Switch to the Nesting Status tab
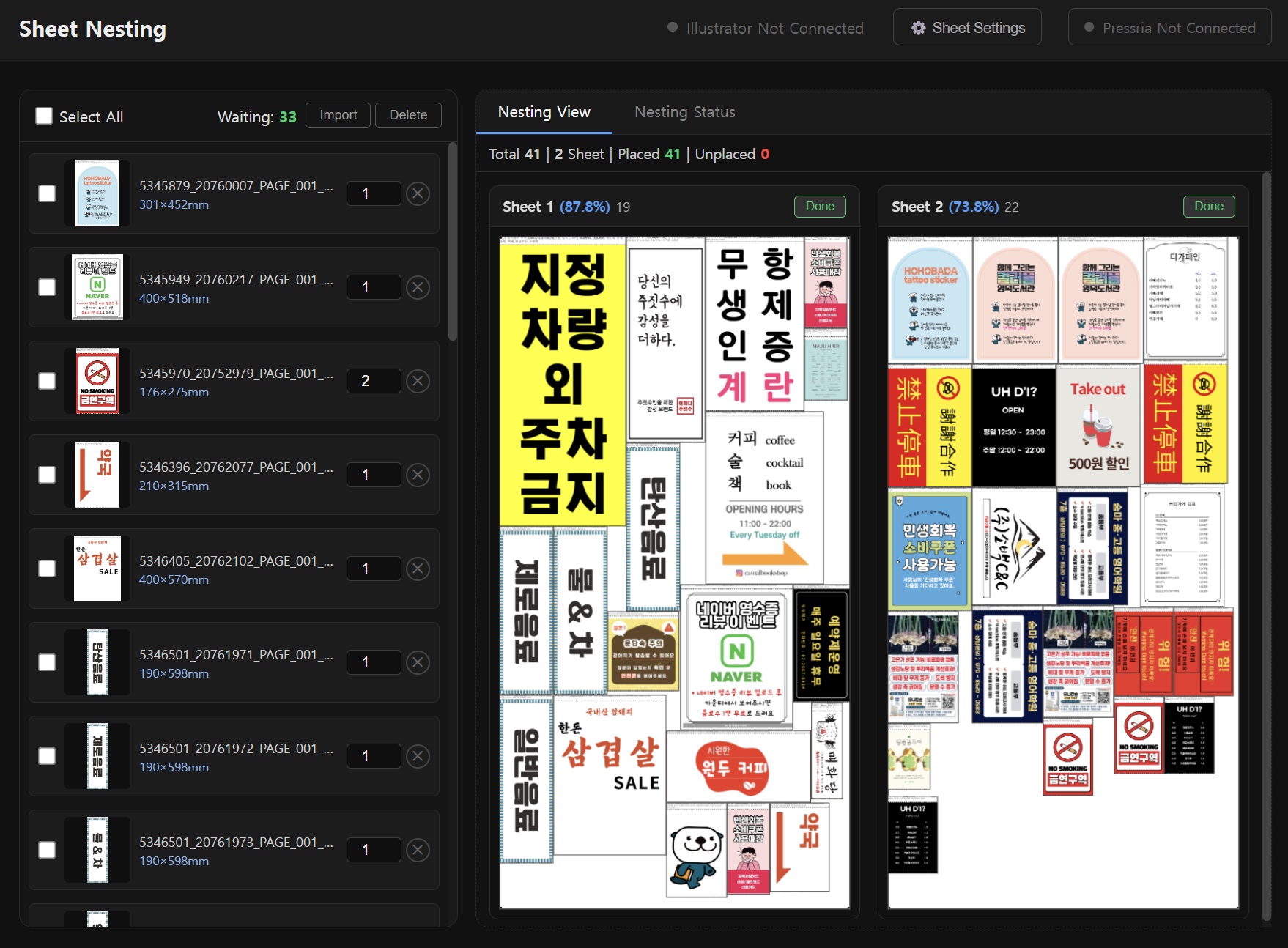 click(684, 112)
